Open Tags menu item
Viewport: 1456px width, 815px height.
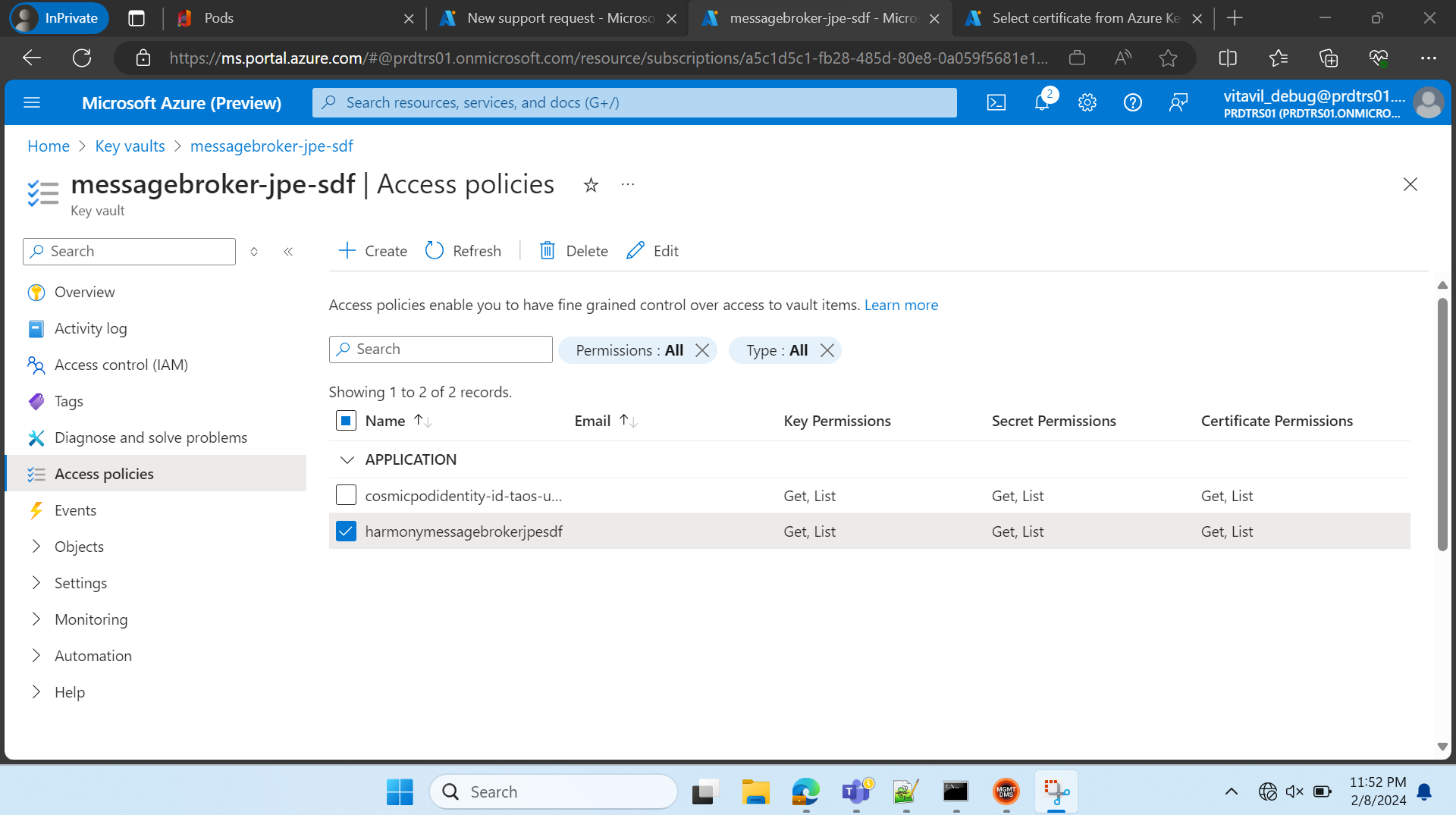pos(68,401)
